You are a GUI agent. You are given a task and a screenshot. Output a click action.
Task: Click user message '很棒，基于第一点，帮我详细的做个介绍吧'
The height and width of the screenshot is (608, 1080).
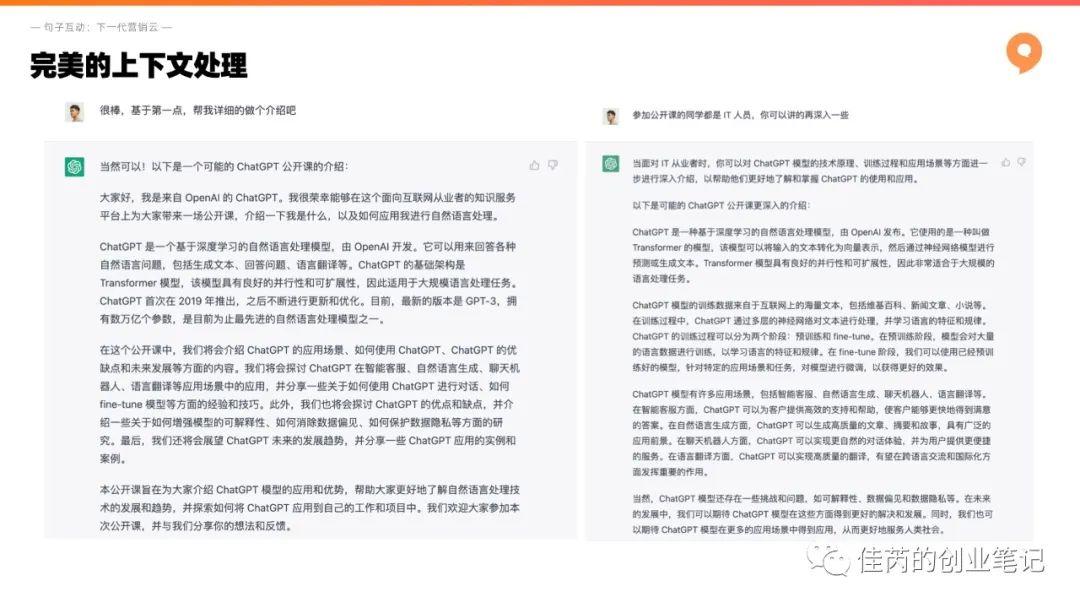click(x=198, y=110)
